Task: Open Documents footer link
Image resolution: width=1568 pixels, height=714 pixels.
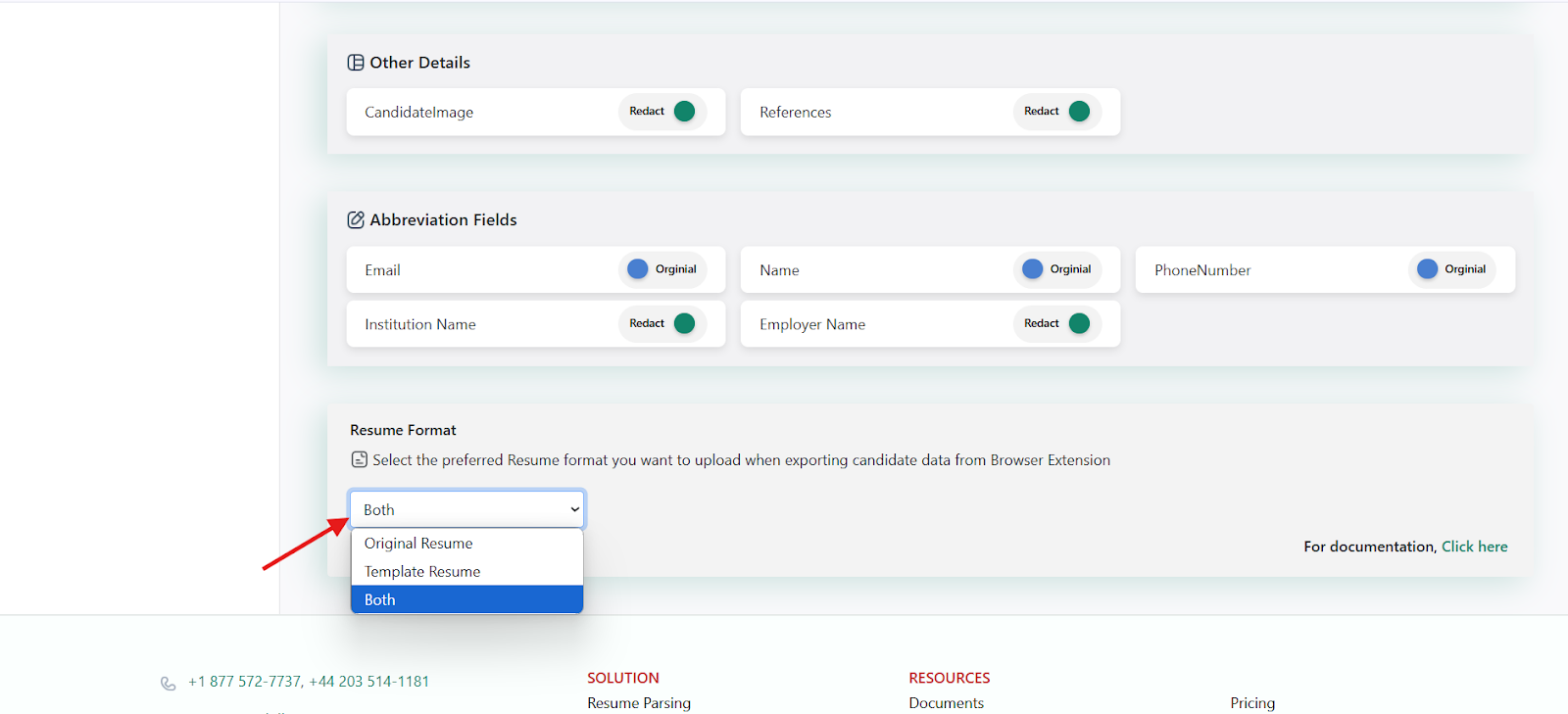Action: [x=946, y=703]
